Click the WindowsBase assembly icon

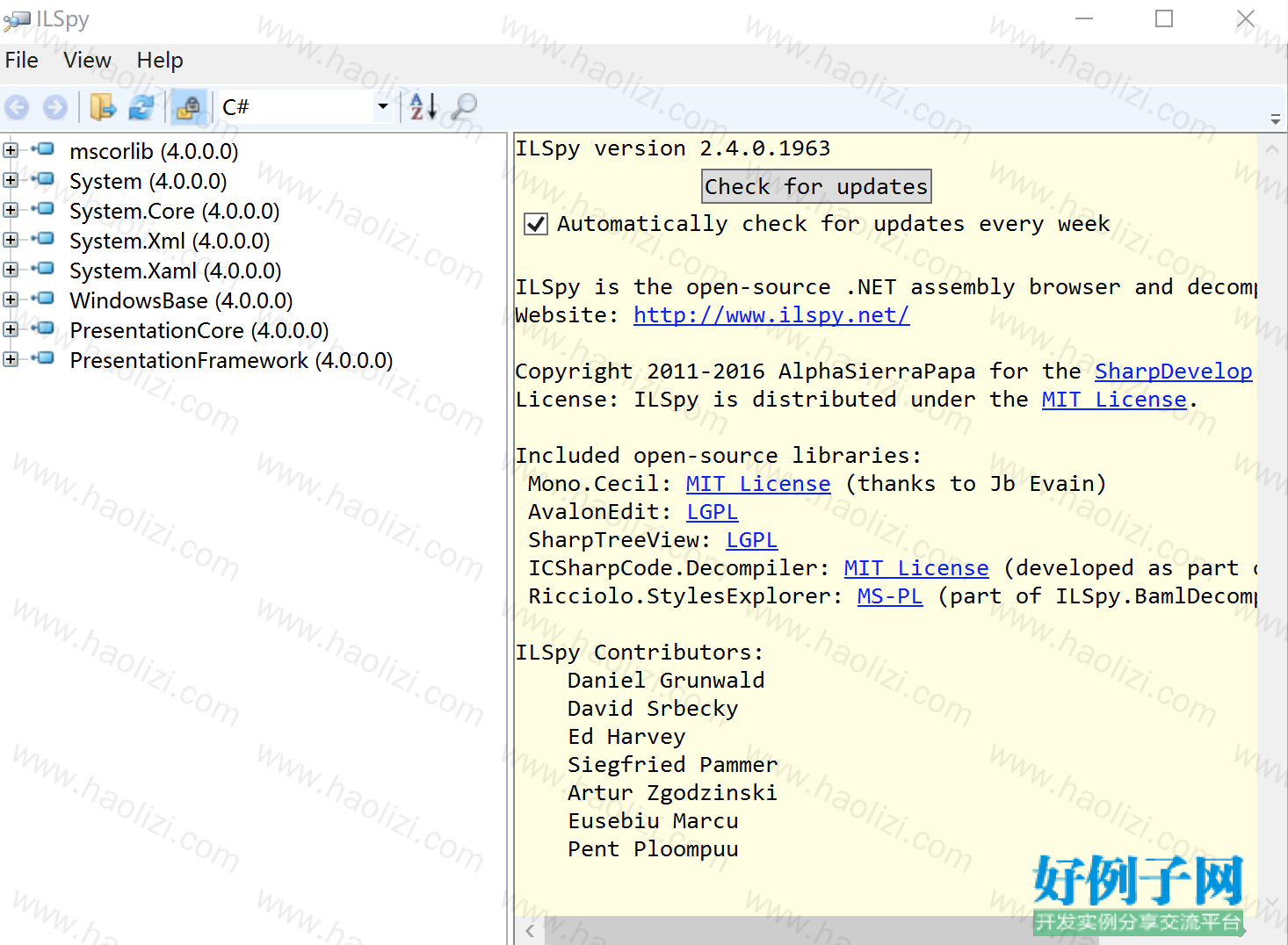(x=43, y=299)
